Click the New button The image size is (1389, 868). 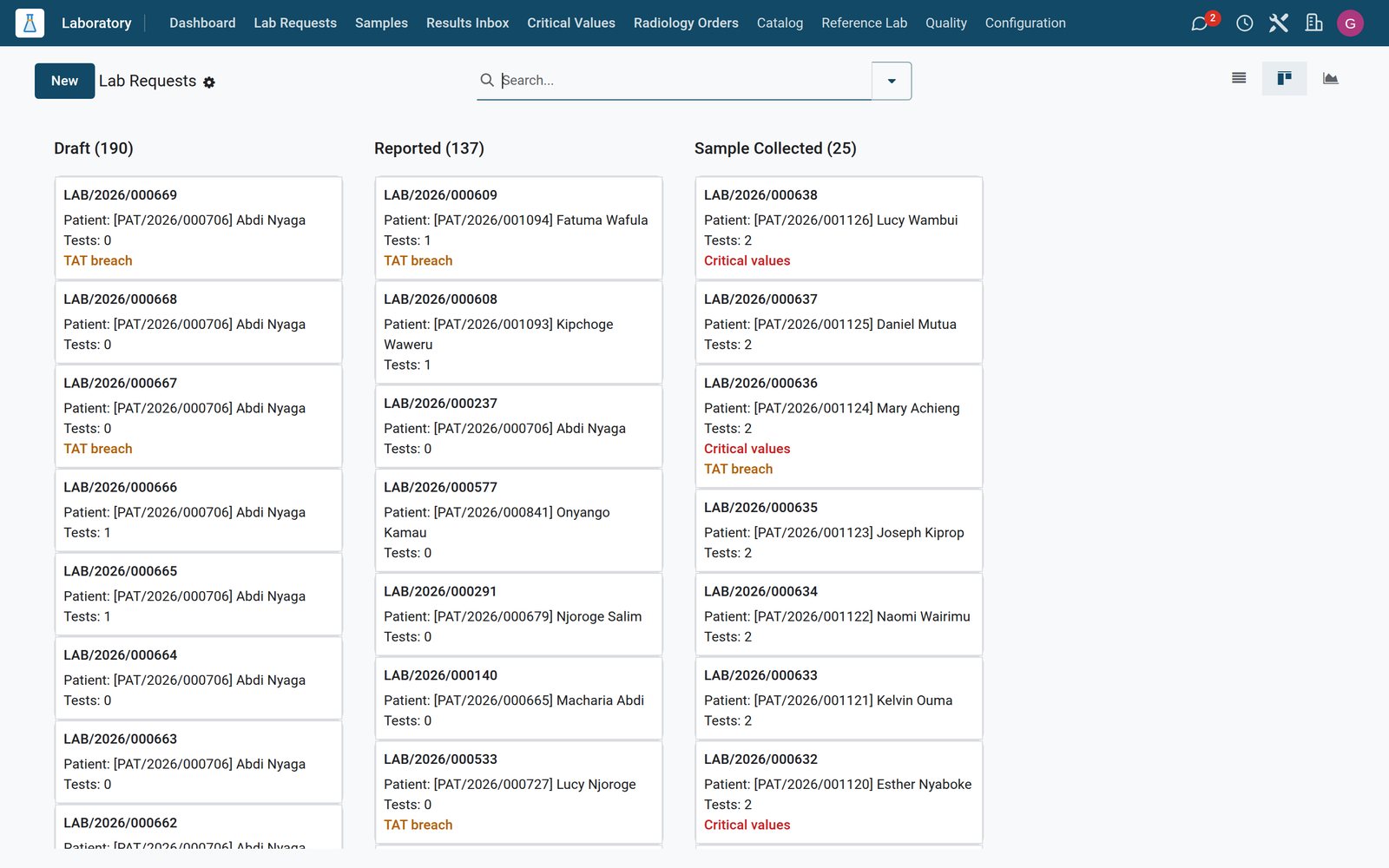(x=64, y=81)
